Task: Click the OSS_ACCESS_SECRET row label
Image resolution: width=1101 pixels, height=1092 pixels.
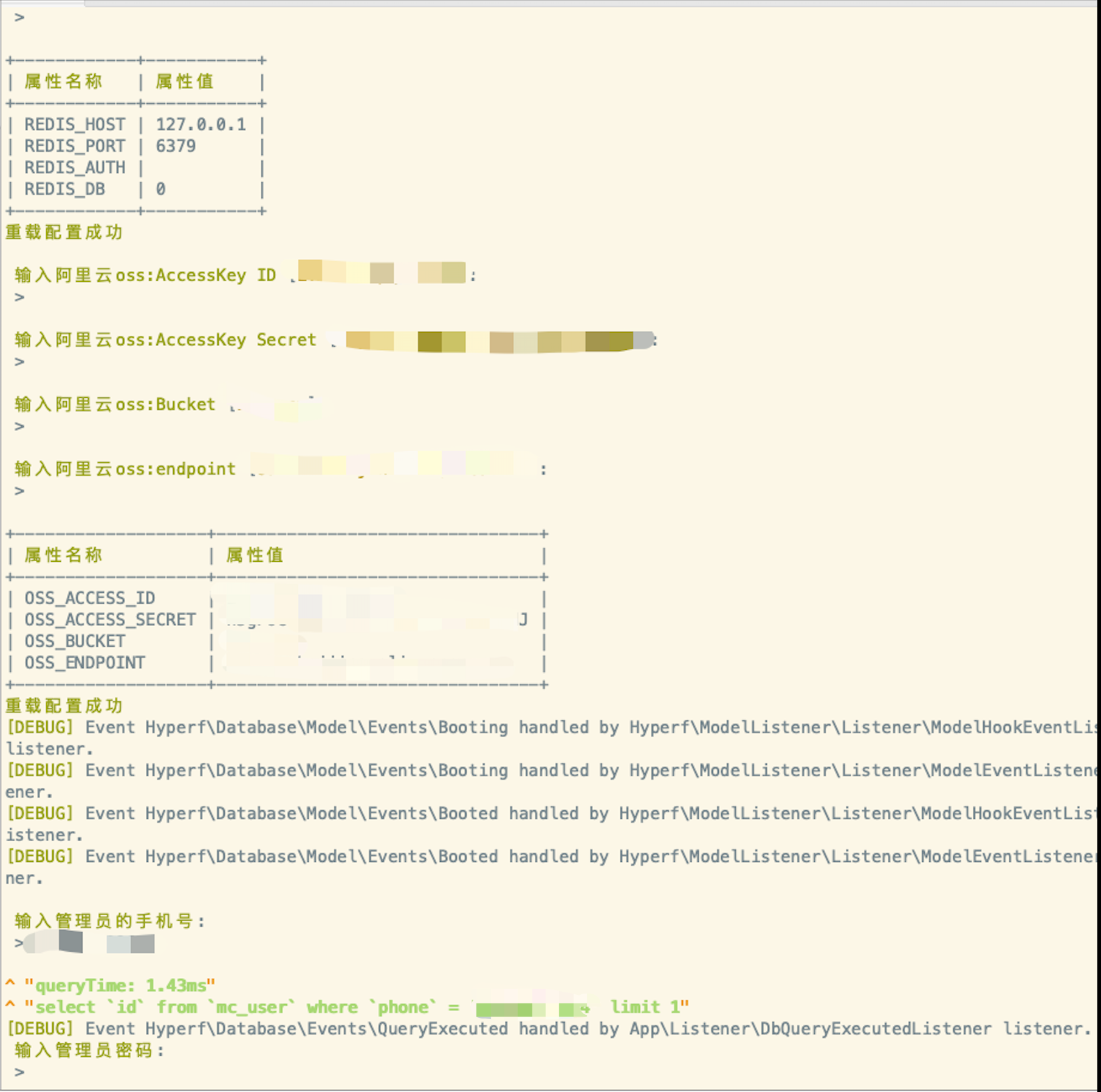Action: [x=110, y=620]
